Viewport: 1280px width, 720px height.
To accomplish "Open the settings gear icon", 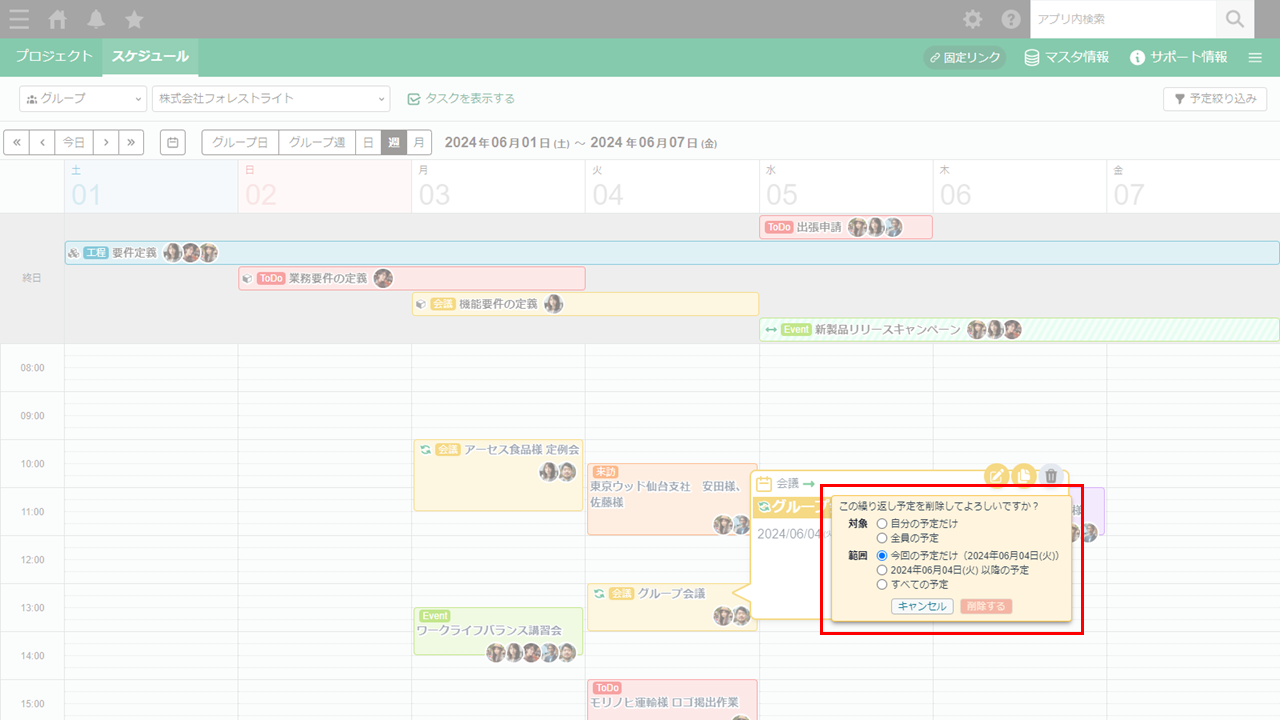I will point(972,19).
